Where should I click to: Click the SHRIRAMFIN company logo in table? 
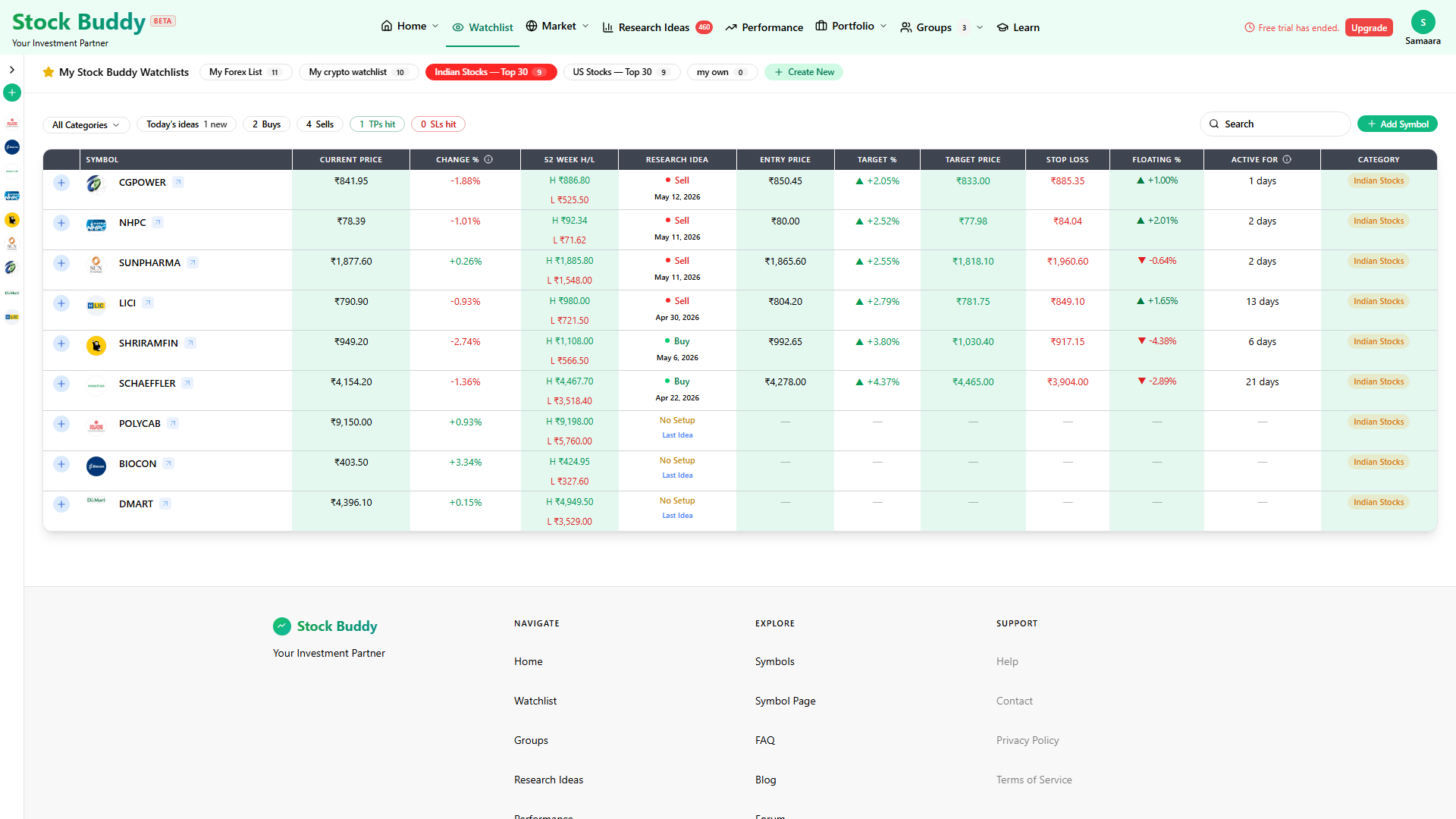pos(96,345)
